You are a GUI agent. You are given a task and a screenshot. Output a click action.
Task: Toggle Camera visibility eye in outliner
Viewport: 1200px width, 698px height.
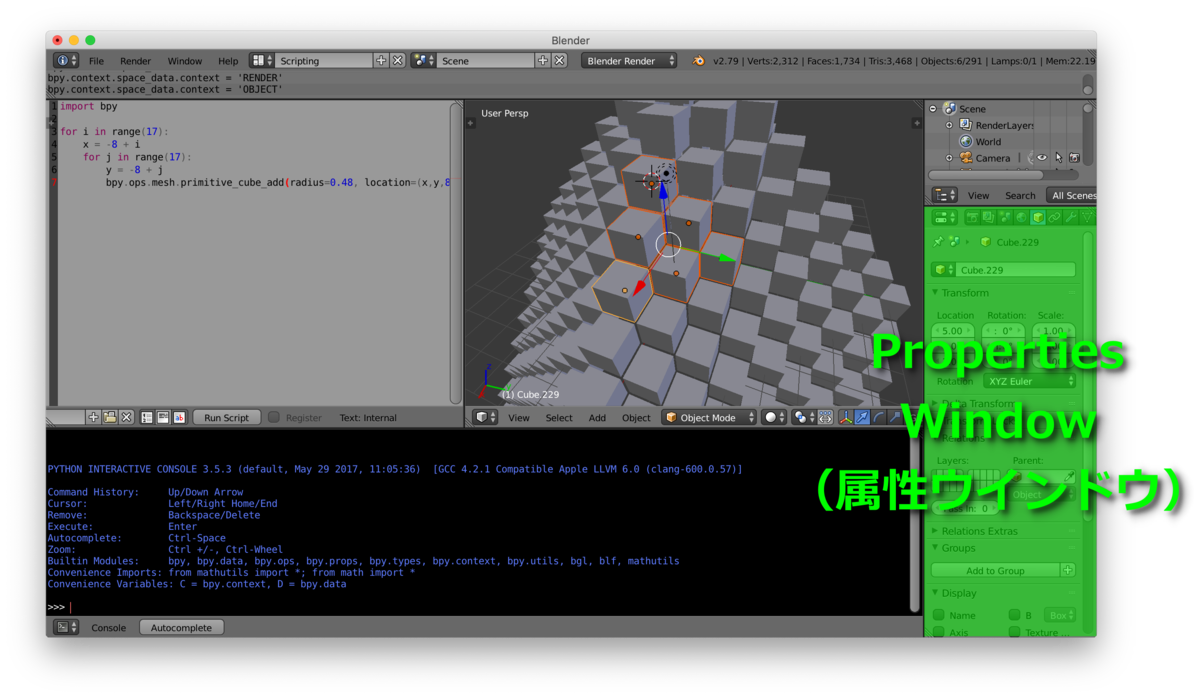point(1042,158)
